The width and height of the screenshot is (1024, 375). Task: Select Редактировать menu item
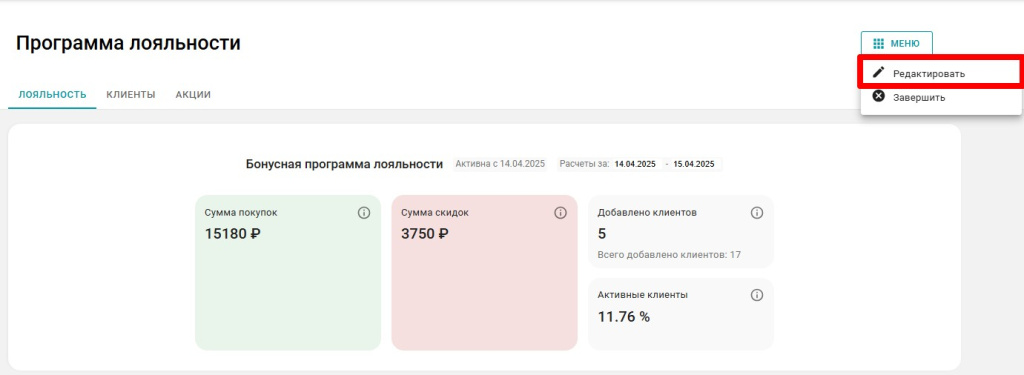tap(940, 73)
